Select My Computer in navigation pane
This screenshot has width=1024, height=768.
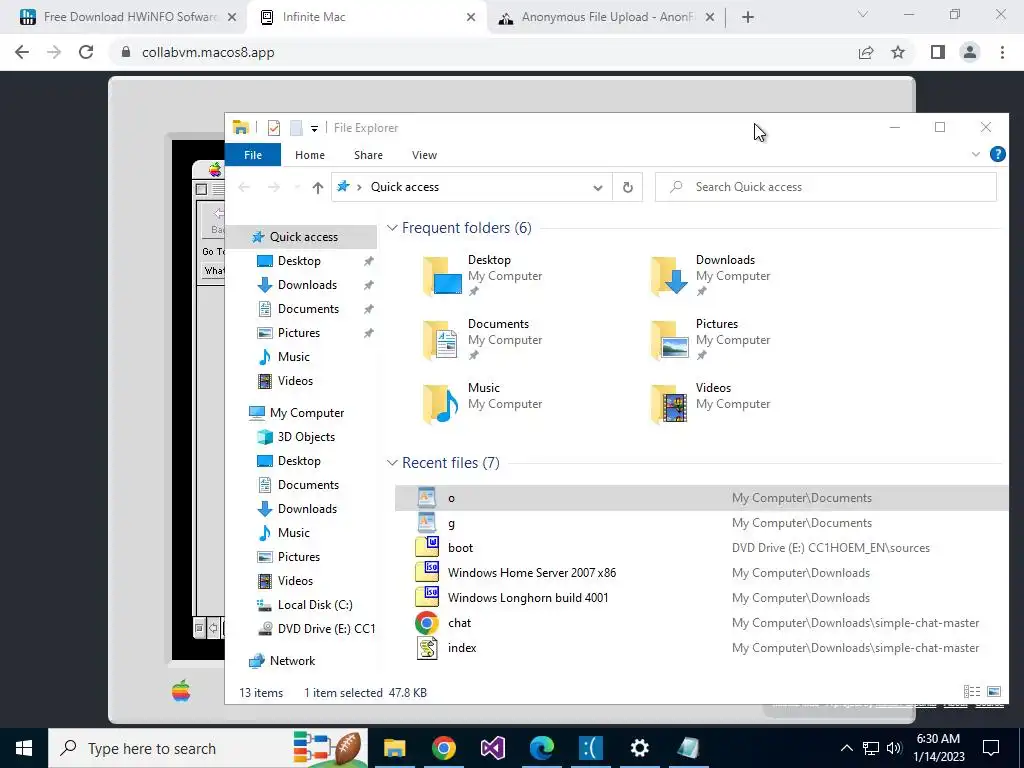pos(306,413)
